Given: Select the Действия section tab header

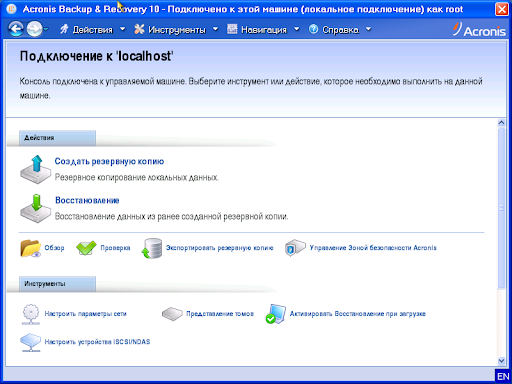Looking at the screenshot, I should [57, 138].
